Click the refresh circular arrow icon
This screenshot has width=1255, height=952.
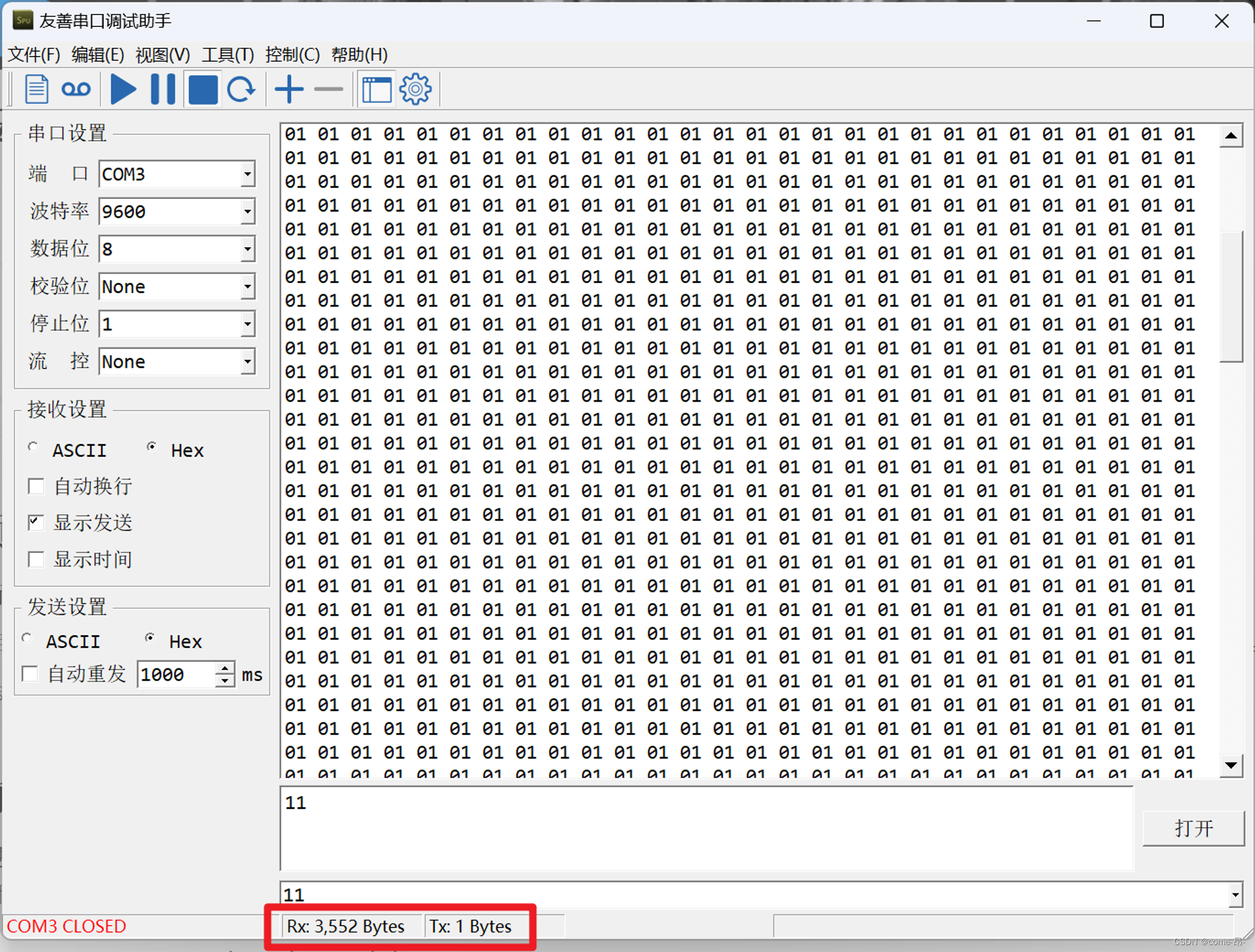pos(241,89)
